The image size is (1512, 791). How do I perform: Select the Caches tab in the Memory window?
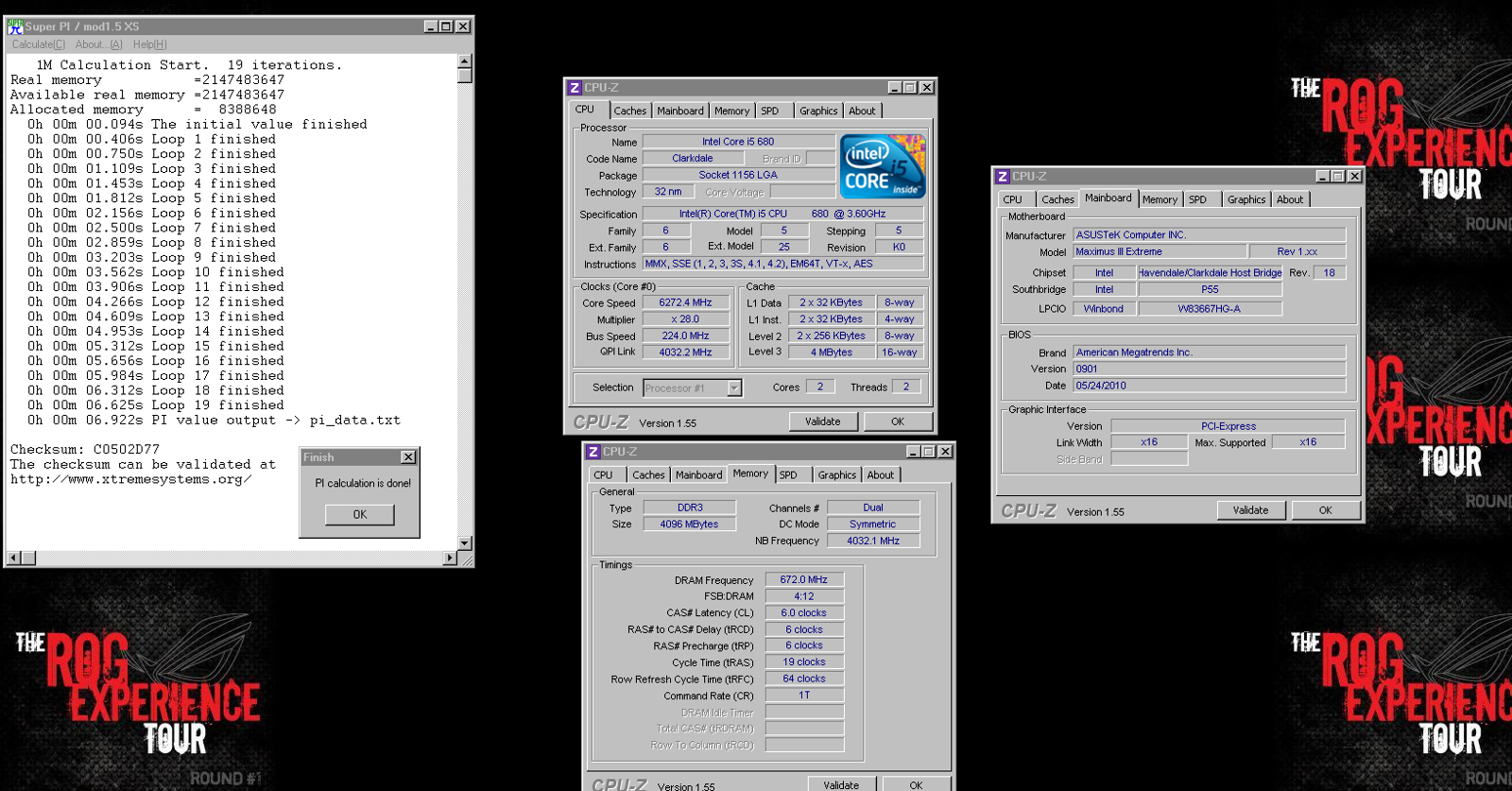(648, 475)
